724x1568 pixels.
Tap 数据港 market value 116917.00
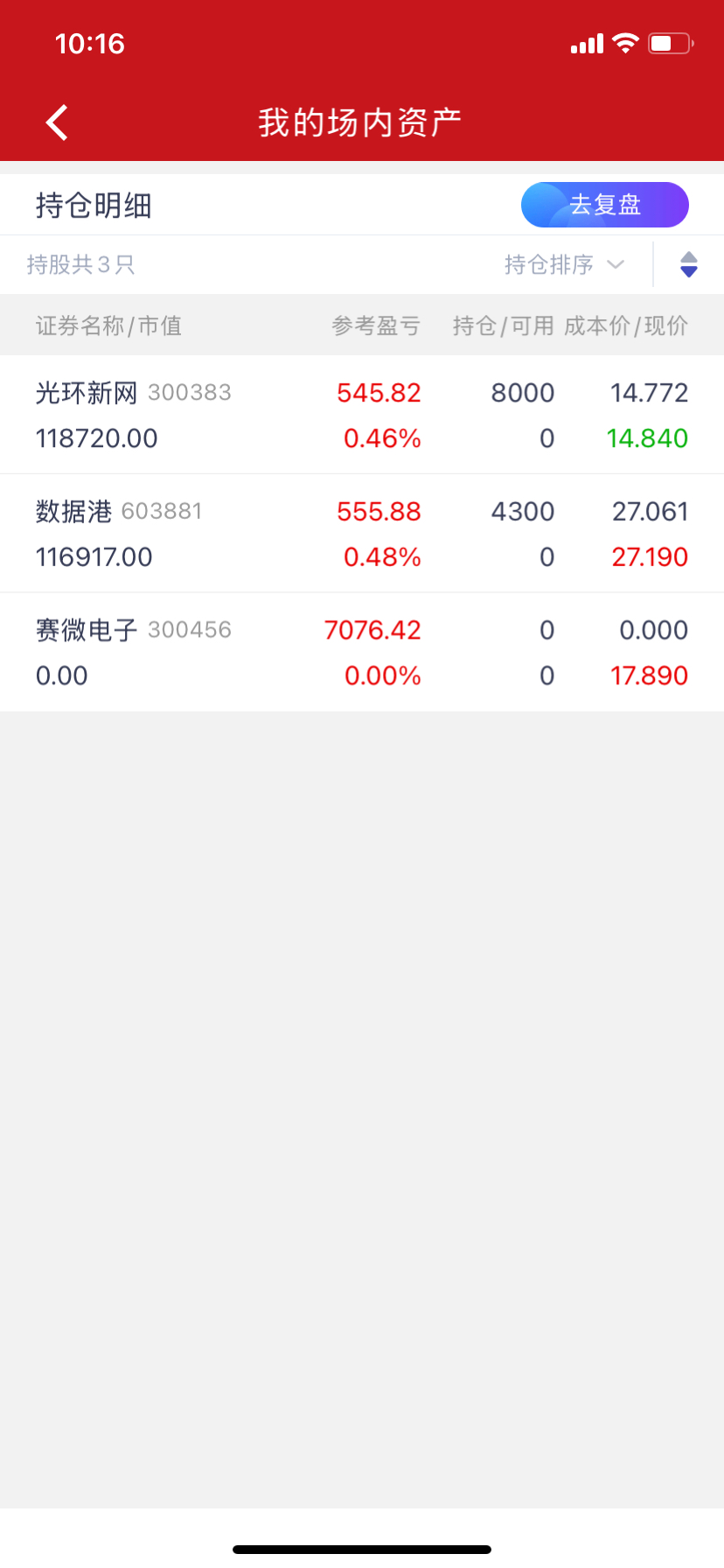click(x=94, y=557)
